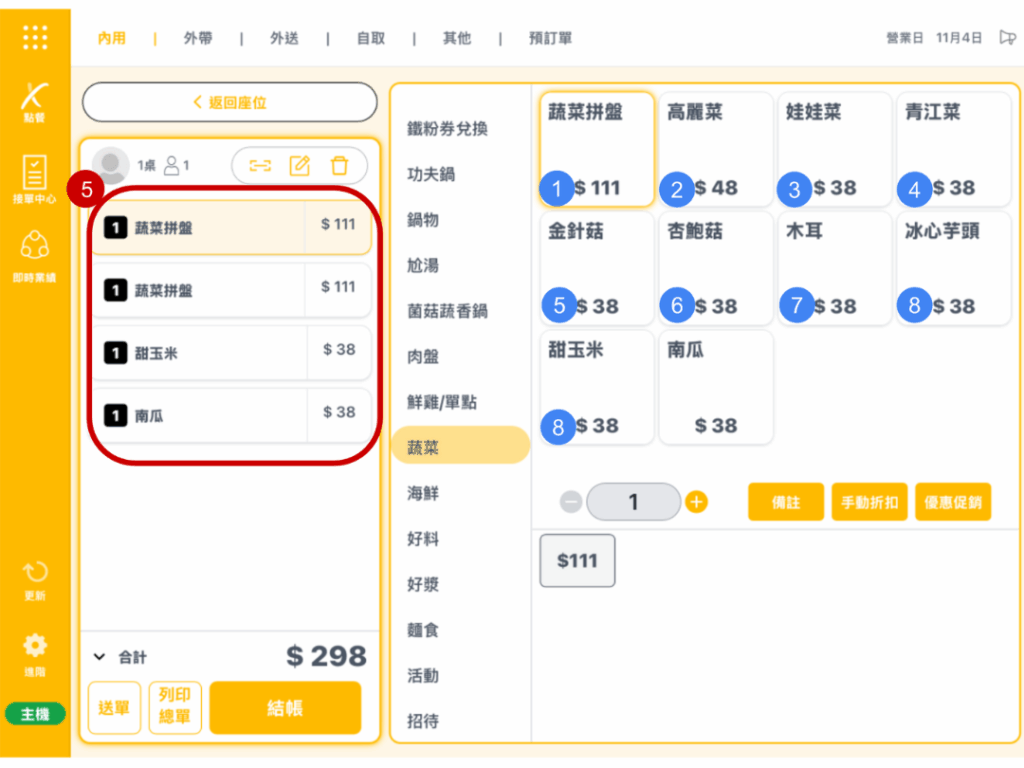Click the flag icon next to date
Image resolution: width=1024 pixels, height=768 pixels.
tap(1007, 38)
